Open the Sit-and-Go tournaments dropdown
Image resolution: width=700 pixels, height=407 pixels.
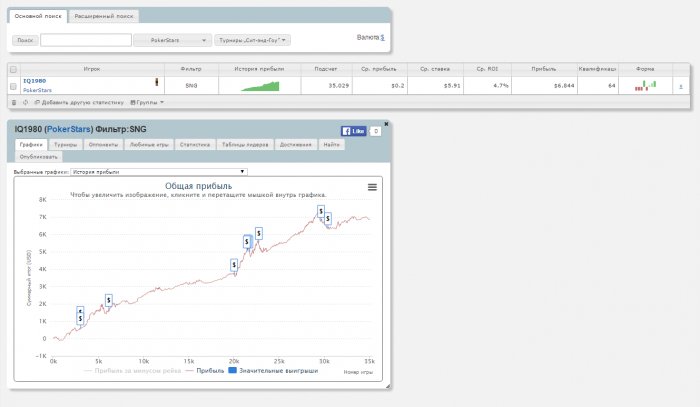pos(252,40)
